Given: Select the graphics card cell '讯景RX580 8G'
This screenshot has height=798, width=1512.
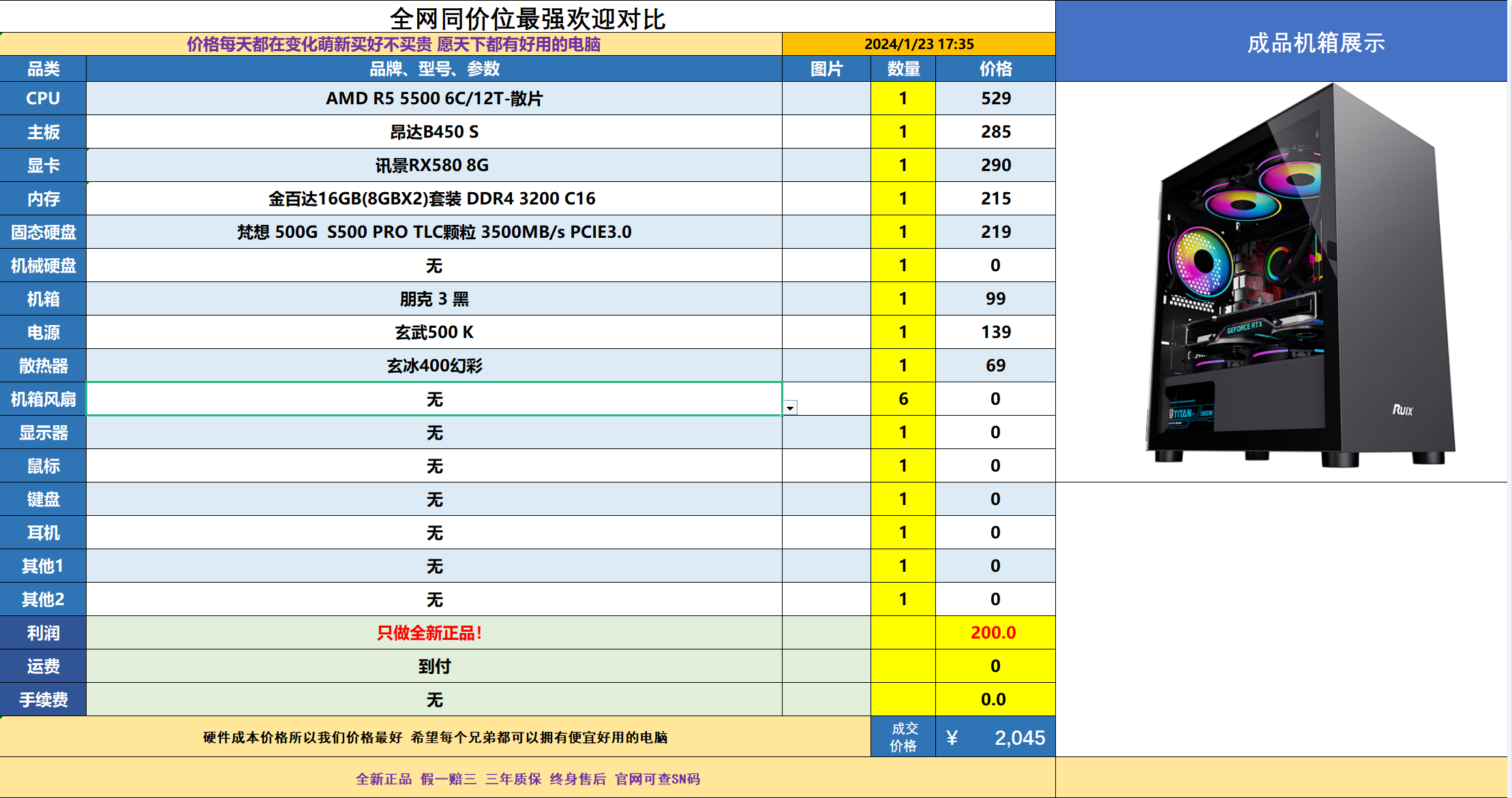Looking at the screenshot, I should [434, 165].
